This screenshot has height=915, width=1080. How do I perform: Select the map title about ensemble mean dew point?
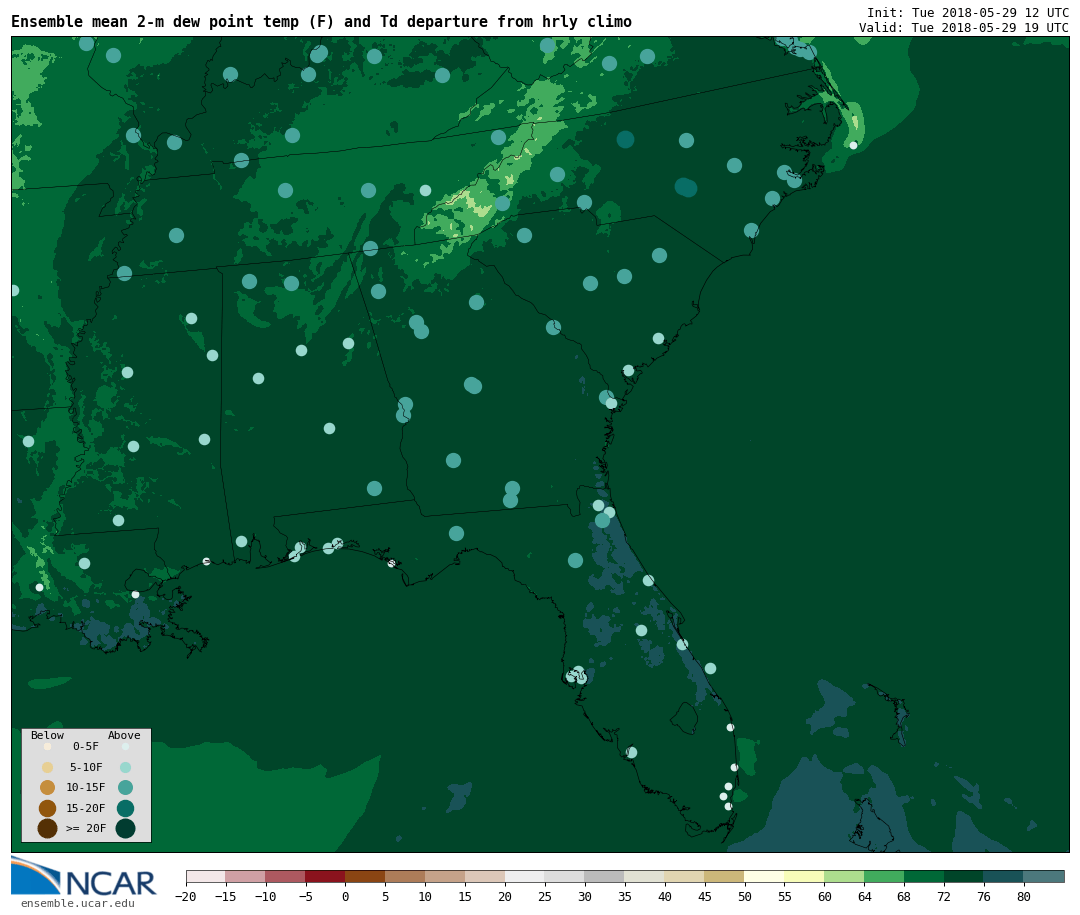[x=321, y=22]
